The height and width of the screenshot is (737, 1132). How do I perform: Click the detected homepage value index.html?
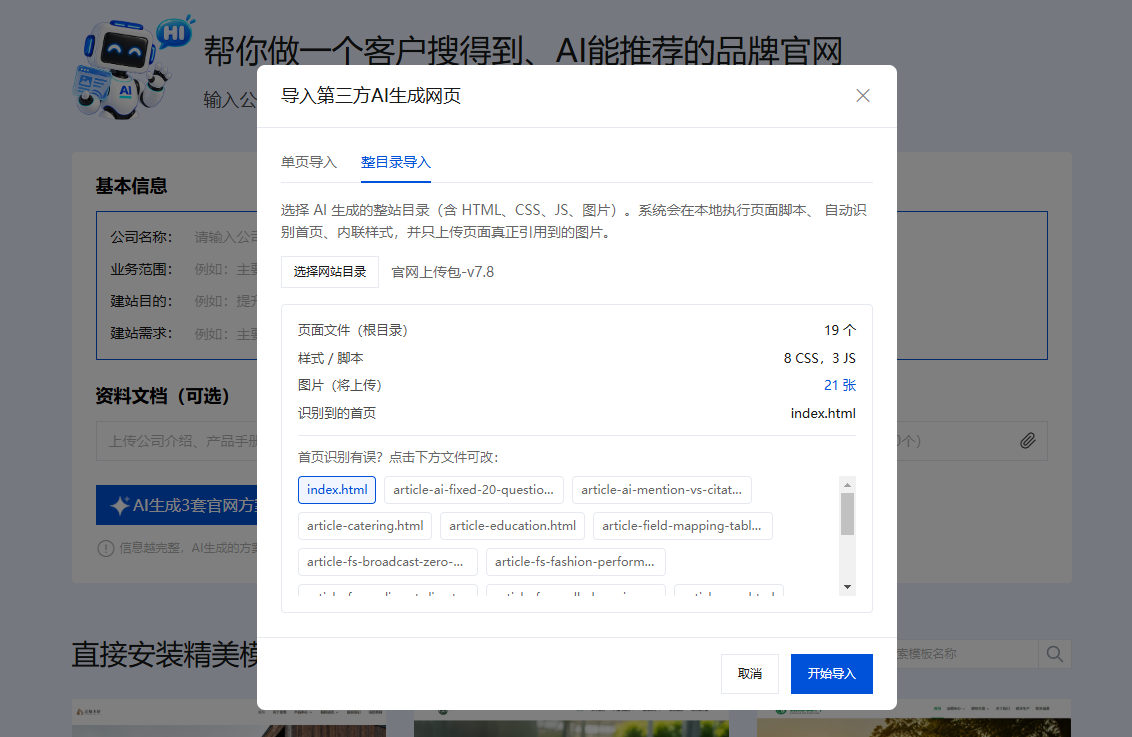(823, 414)
